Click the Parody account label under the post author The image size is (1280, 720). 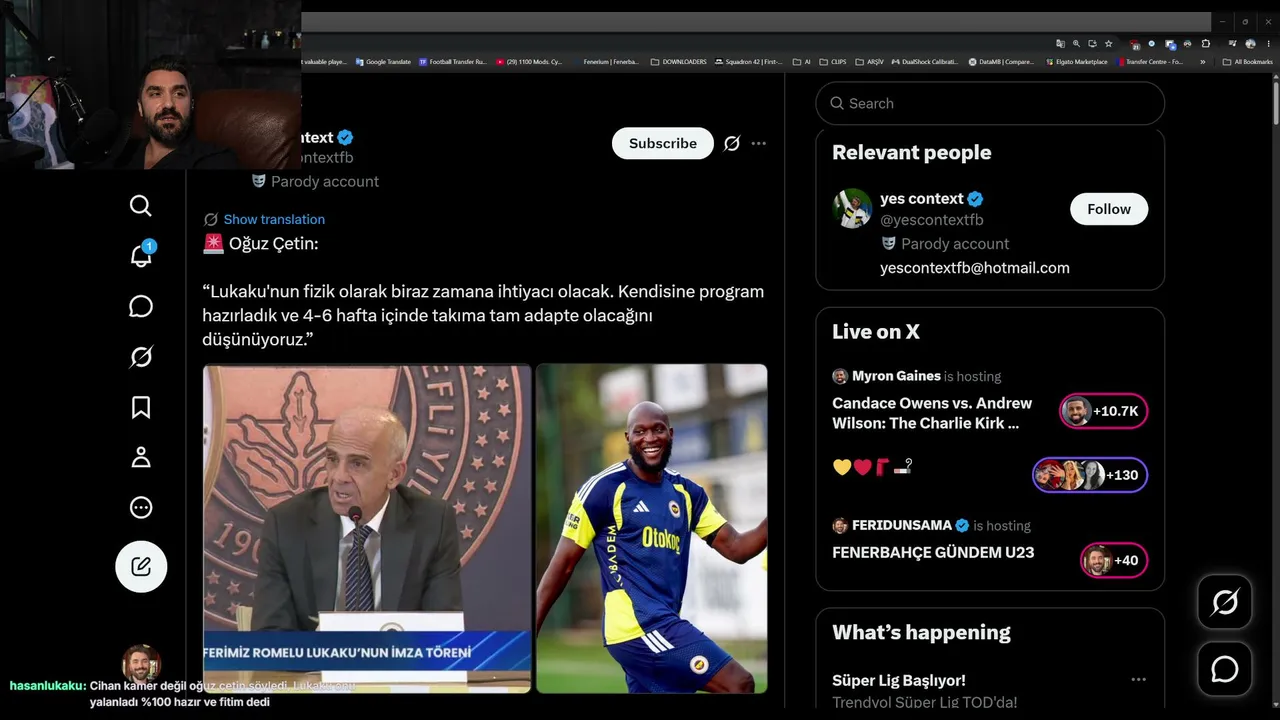click(x=325, y=181)
